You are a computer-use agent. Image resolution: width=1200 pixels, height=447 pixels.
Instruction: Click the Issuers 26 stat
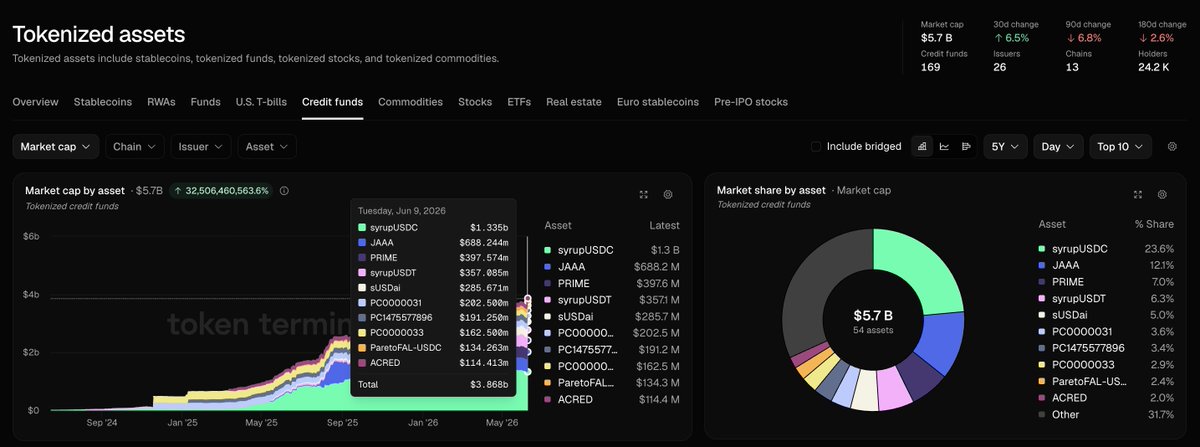coord(1007,61)
